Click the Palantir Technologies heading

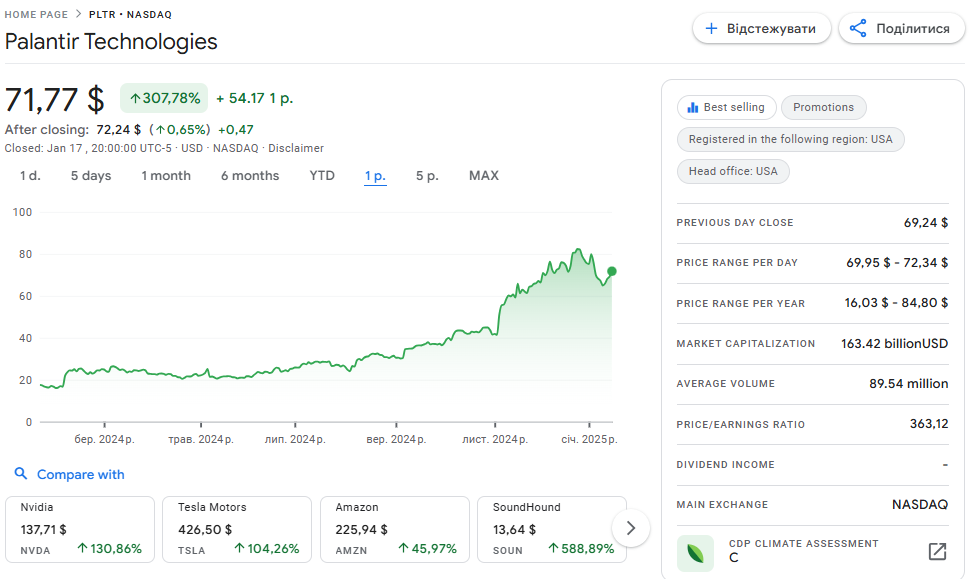coord(111,41)
